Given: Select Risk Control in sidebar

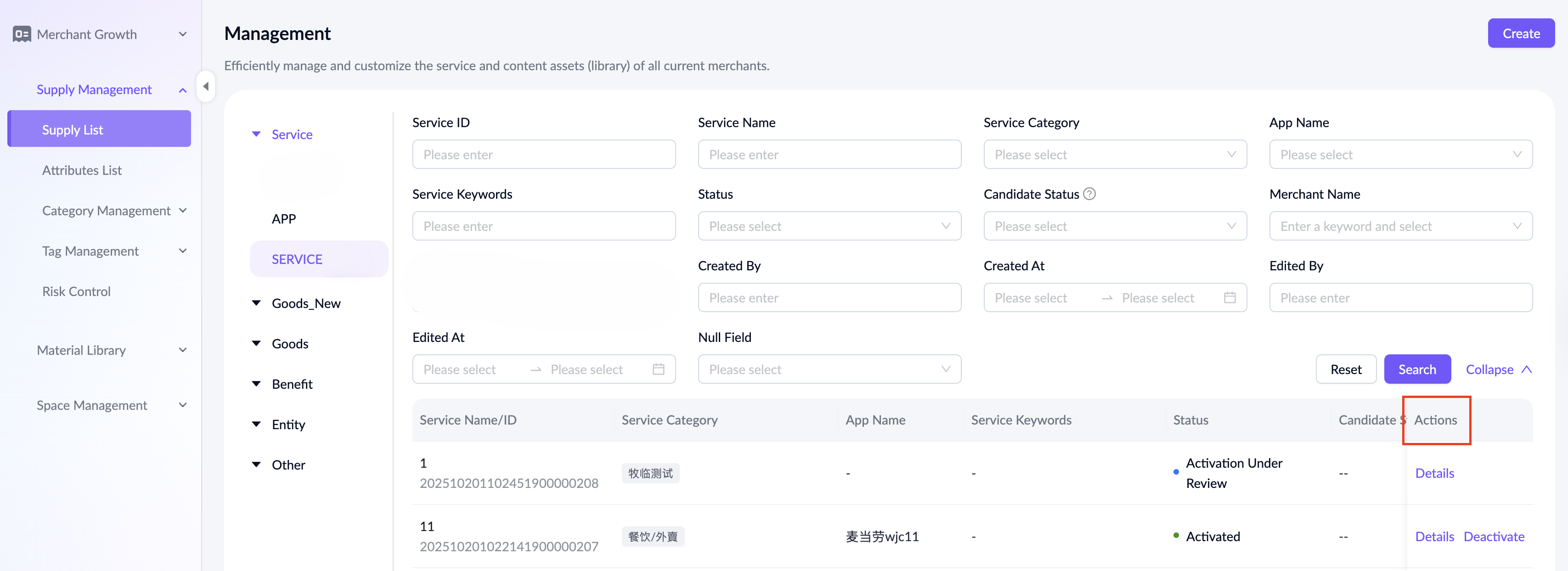Looking at the screenshot, I should (76, 291).
